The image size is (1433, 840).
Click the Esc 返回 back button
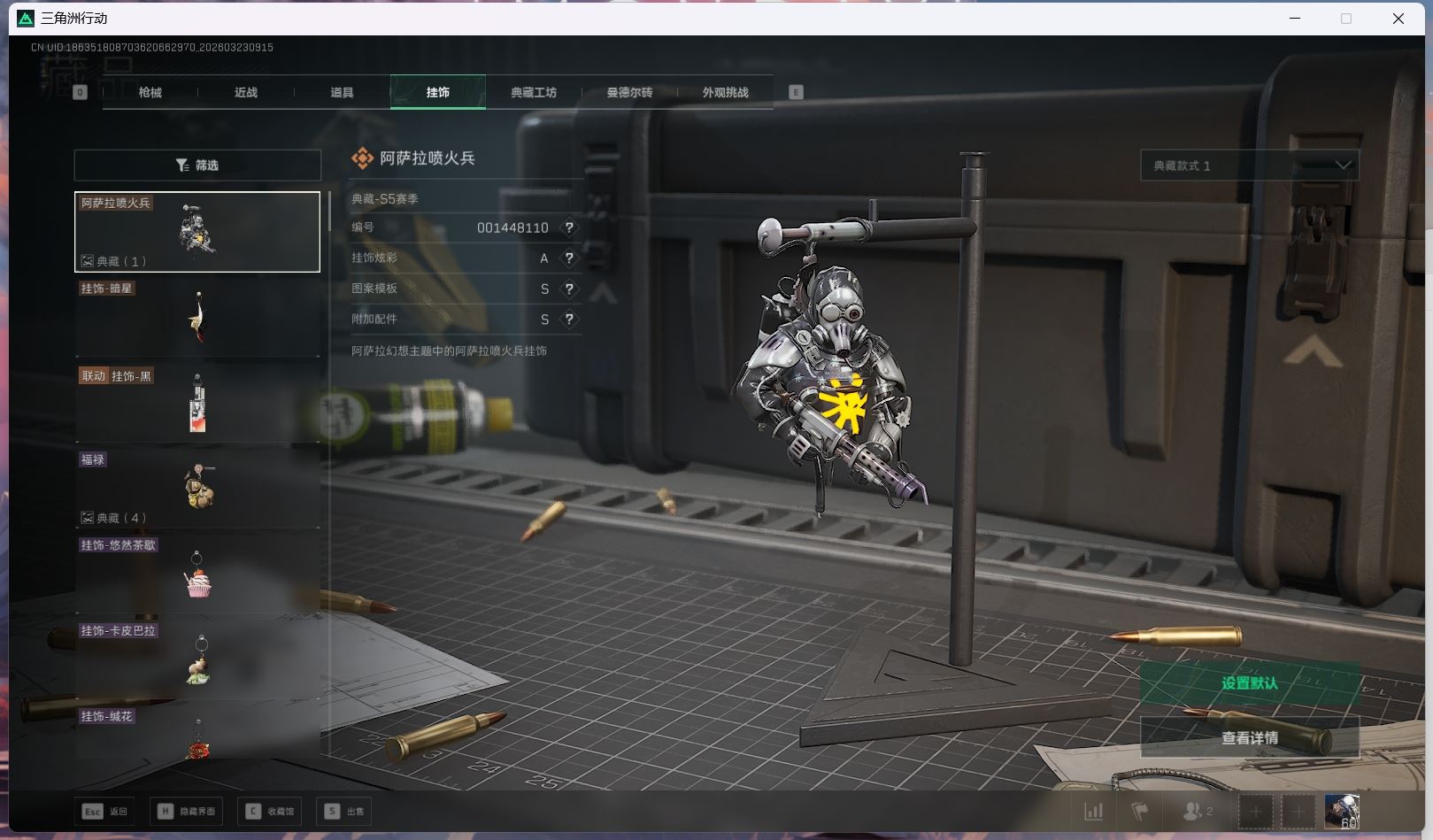click(105, 812)
